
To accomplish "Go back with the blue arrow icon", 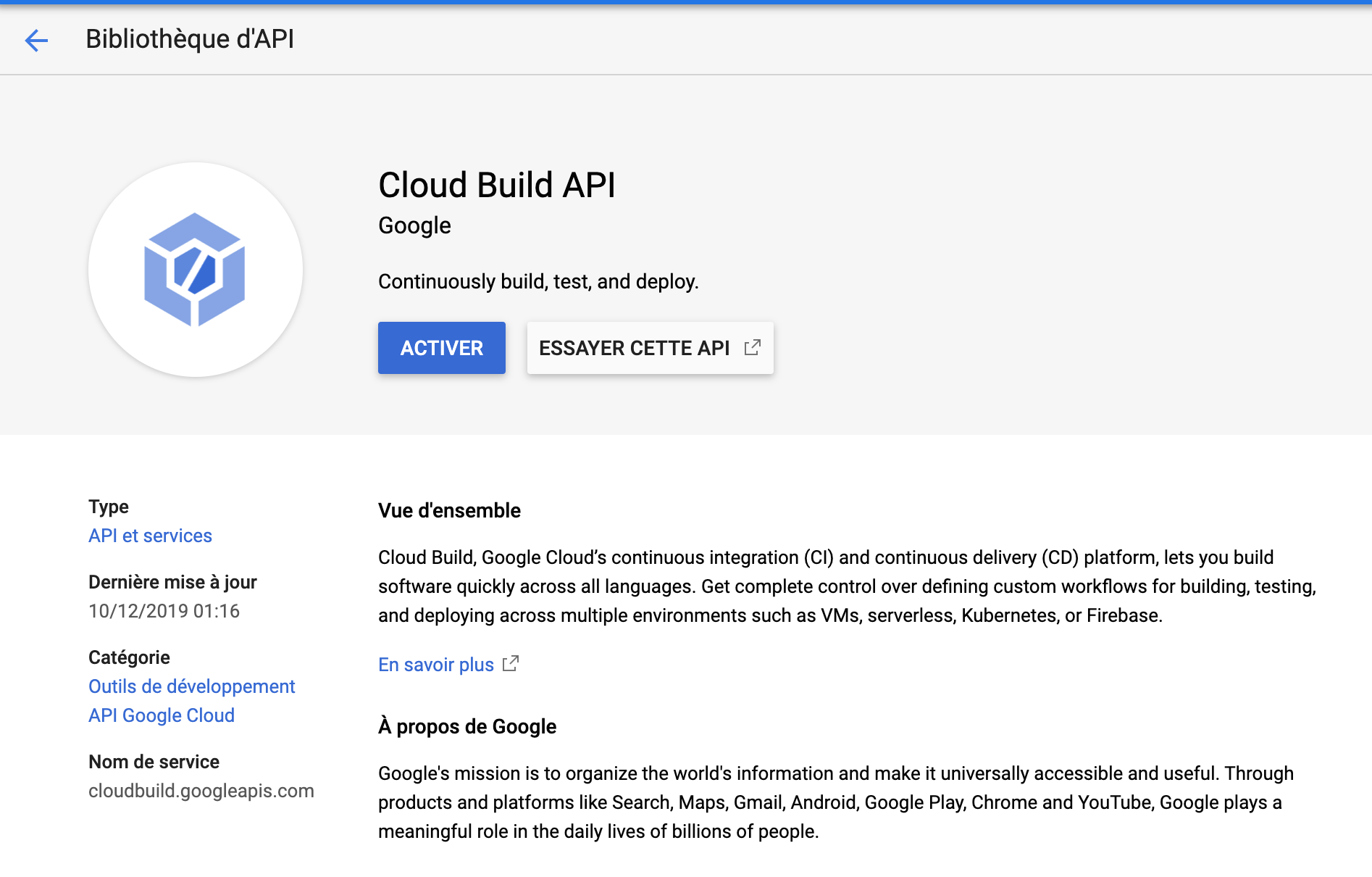I will (36, 40).
